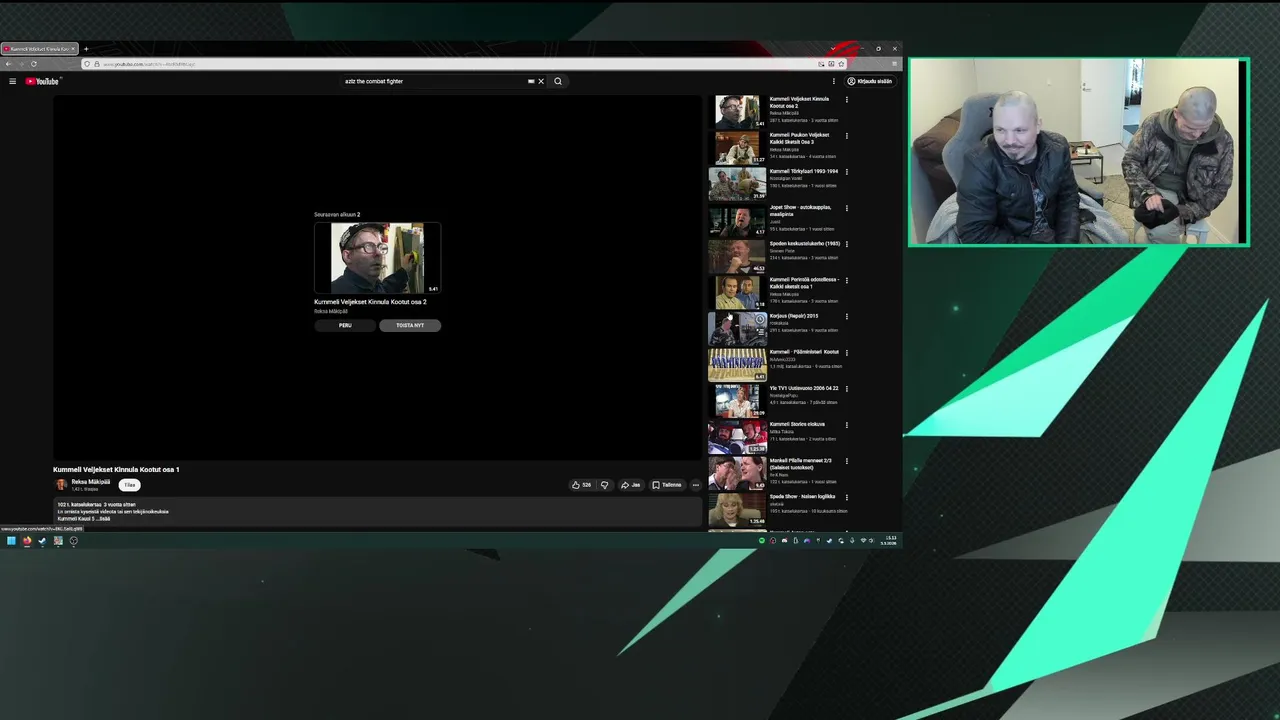Open sidebar video Speden keskustelukerho (1983)
The image size is (1280, 720).
805,243
